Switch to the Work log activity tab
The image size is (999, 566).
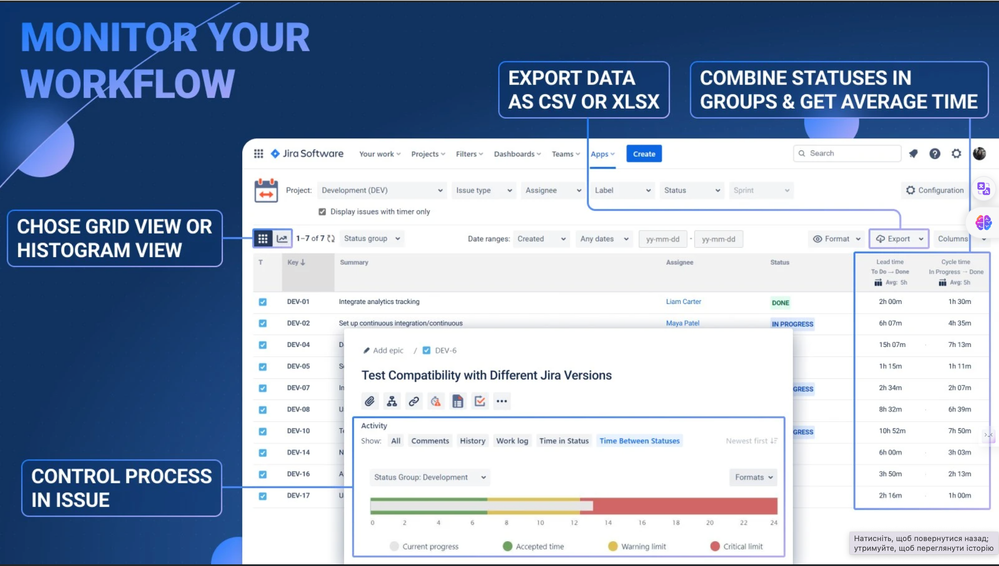point(512,441)
